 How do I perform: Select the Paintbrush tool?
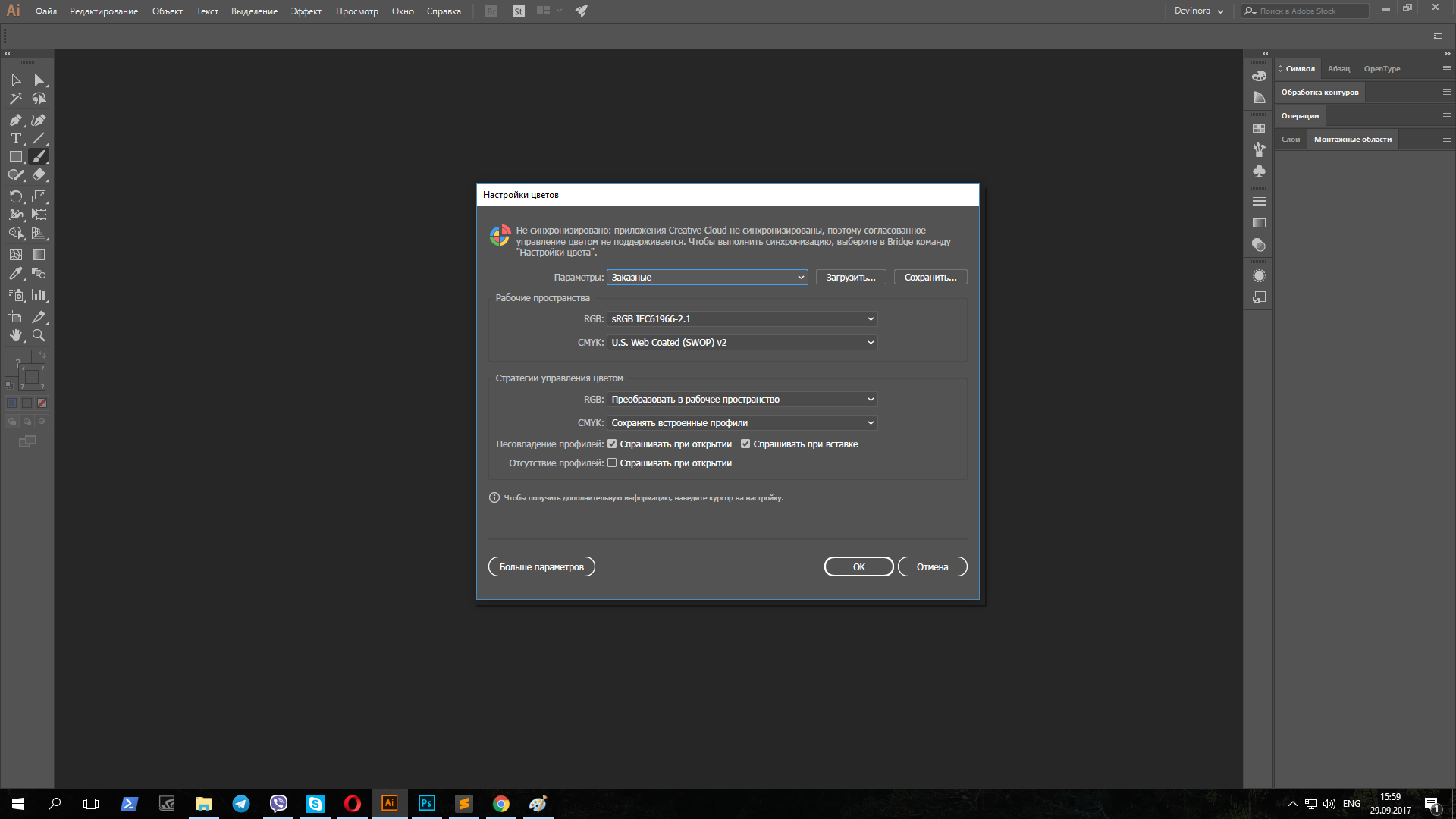[39, 156]
